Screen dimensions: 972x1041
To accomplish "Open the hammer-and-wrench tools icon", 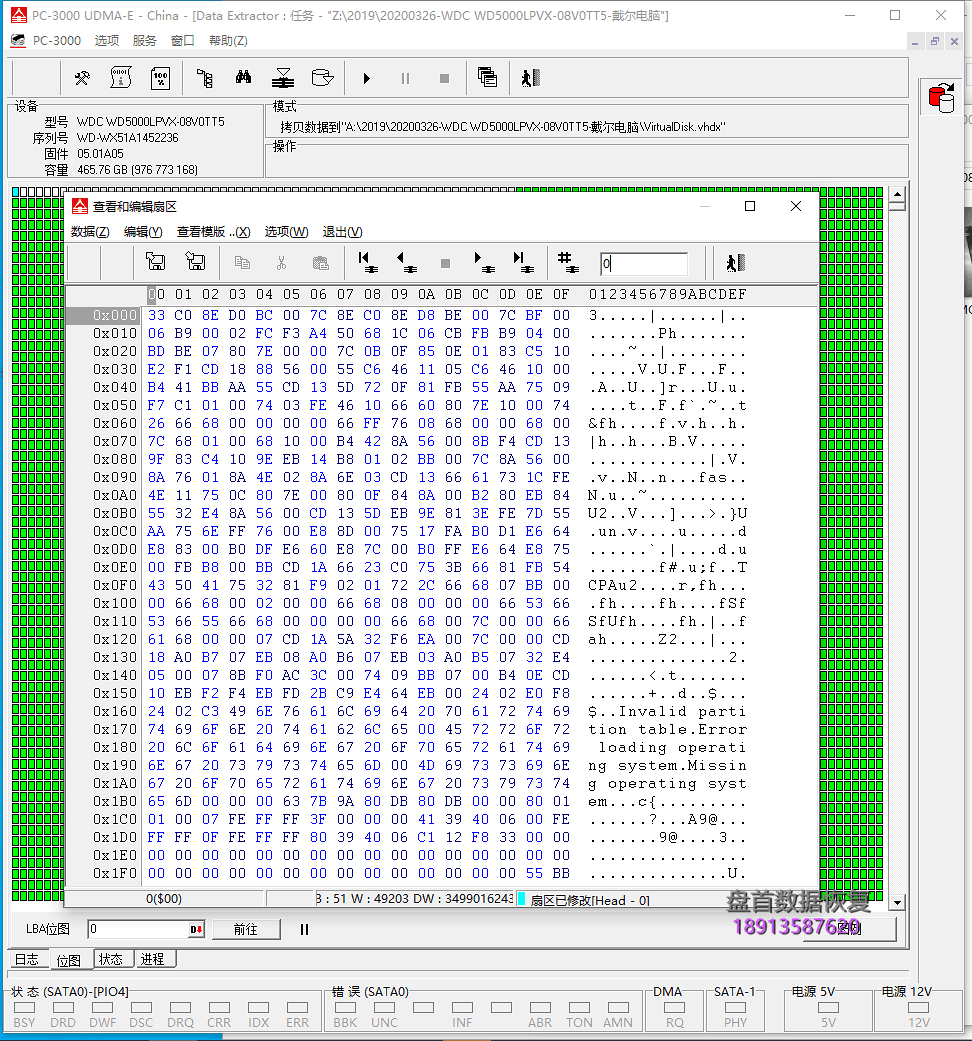I will tap(82, 78).
